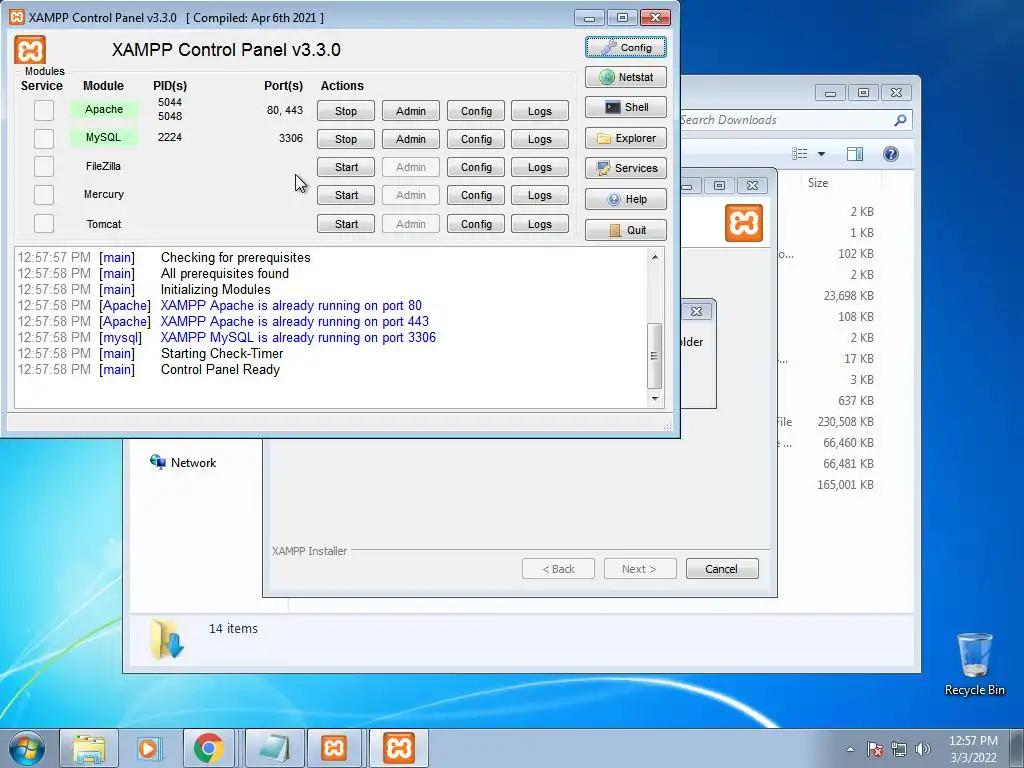The image size is (1024, 768).
Task: Stop the Apache module
Action: [346, 111]
